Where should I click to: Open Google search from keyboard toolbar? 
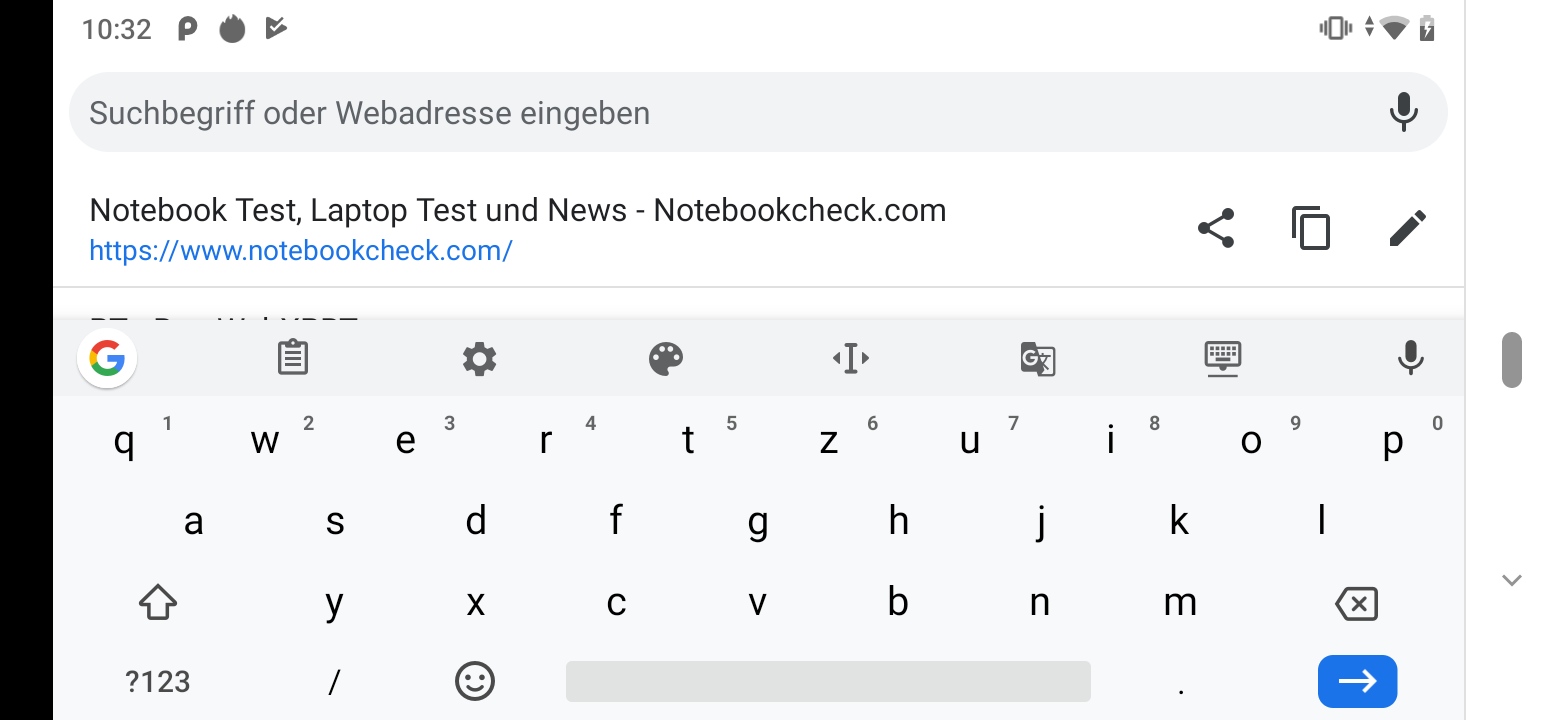click(107, 358)
